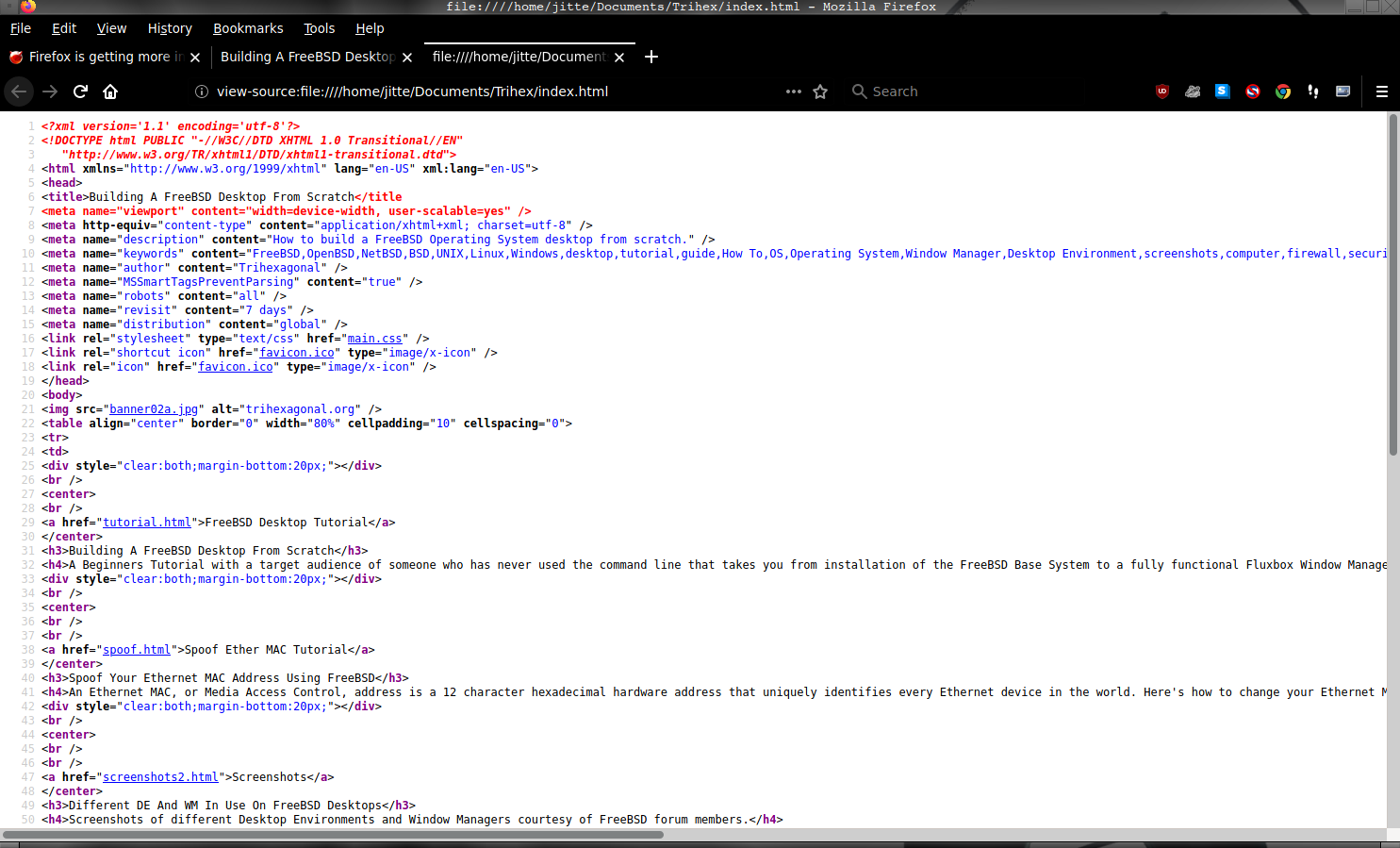
Task: Open the tutorial.html link in source
Action: pos(147,523)
